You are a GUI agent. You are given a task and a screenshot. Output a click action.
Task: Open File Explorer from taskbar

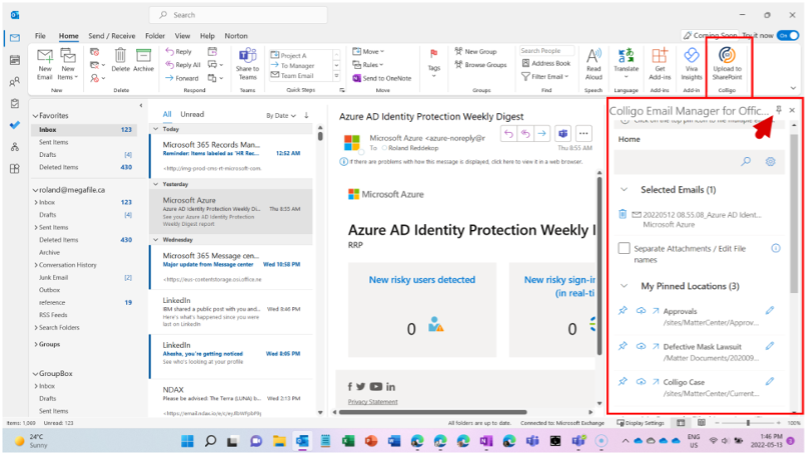pos(279,441)
